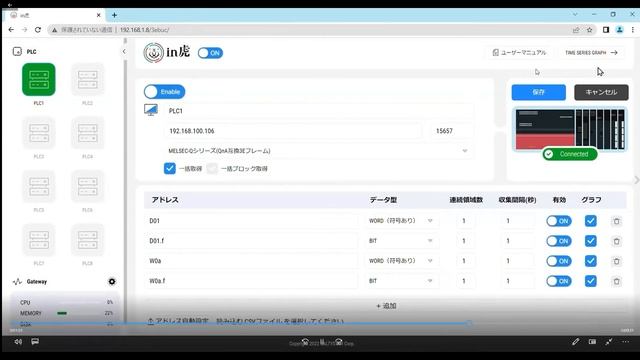
Task: Expand right side panel chevron
Action: (636, 180)
